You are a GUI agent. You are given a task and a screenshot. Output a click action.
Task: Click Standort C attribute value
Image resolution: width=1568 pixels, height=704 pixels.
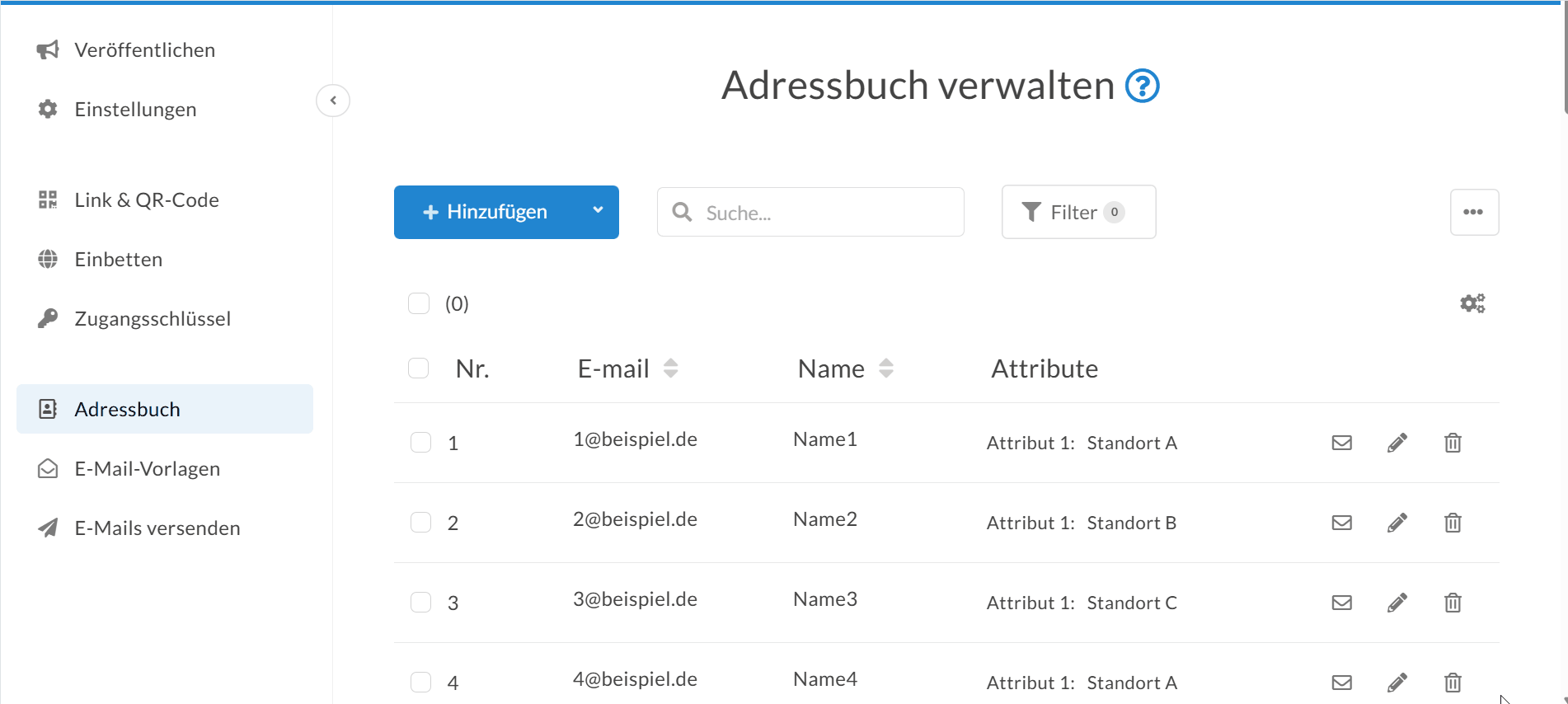click(1132, 603)
